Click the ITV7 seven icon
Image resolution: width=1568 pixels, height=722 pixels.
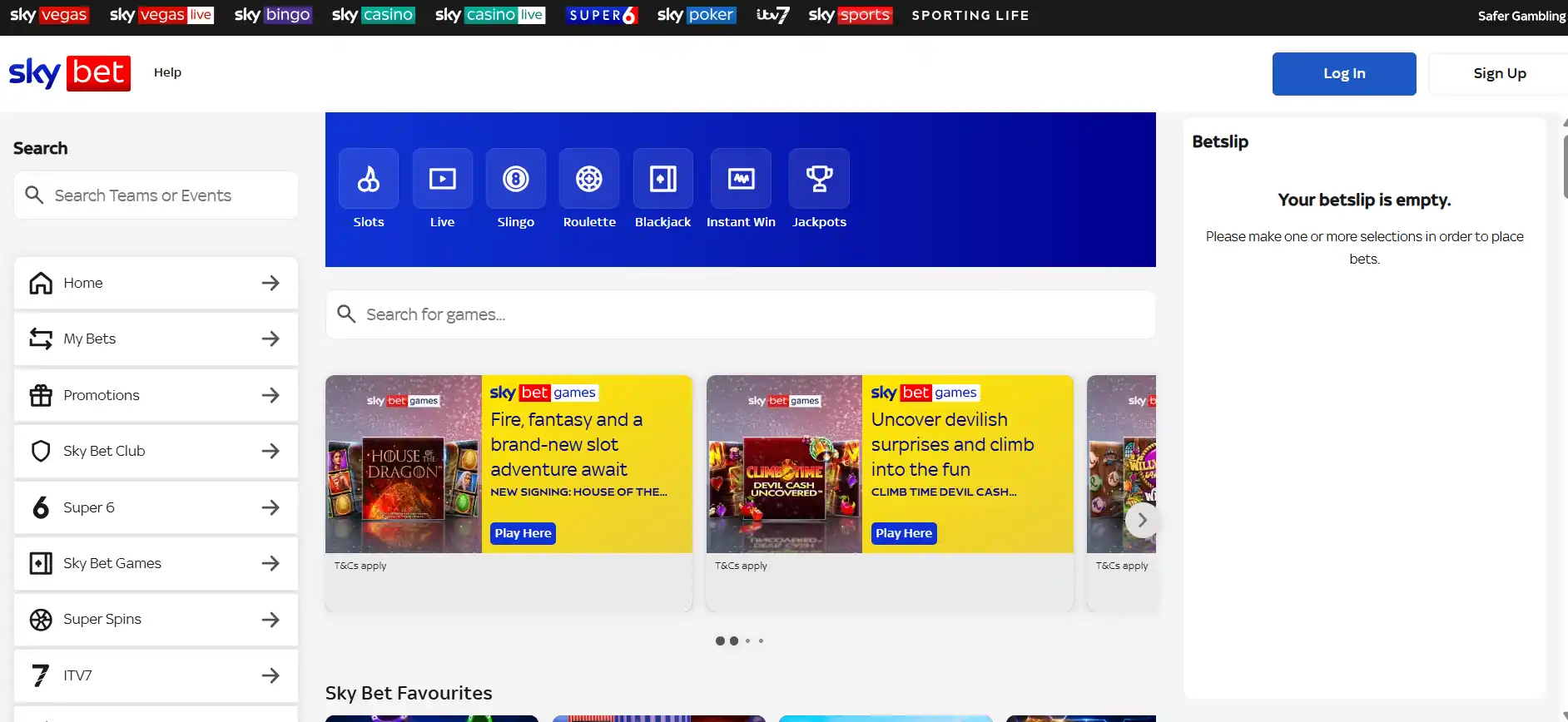41,675
